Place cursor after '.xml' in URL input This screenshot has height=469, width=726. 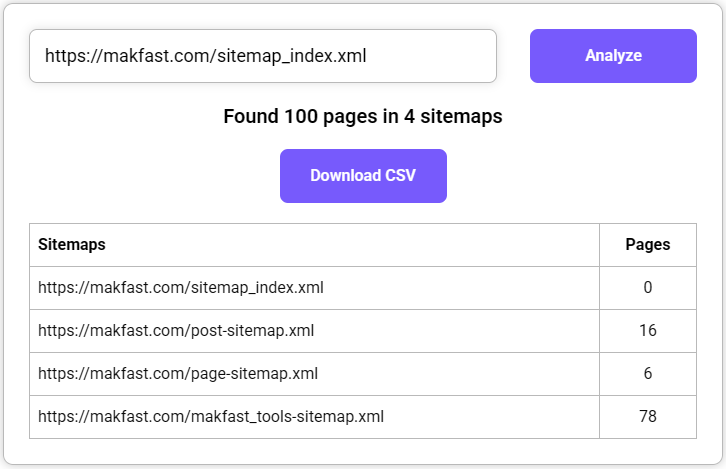click(367, 56)
